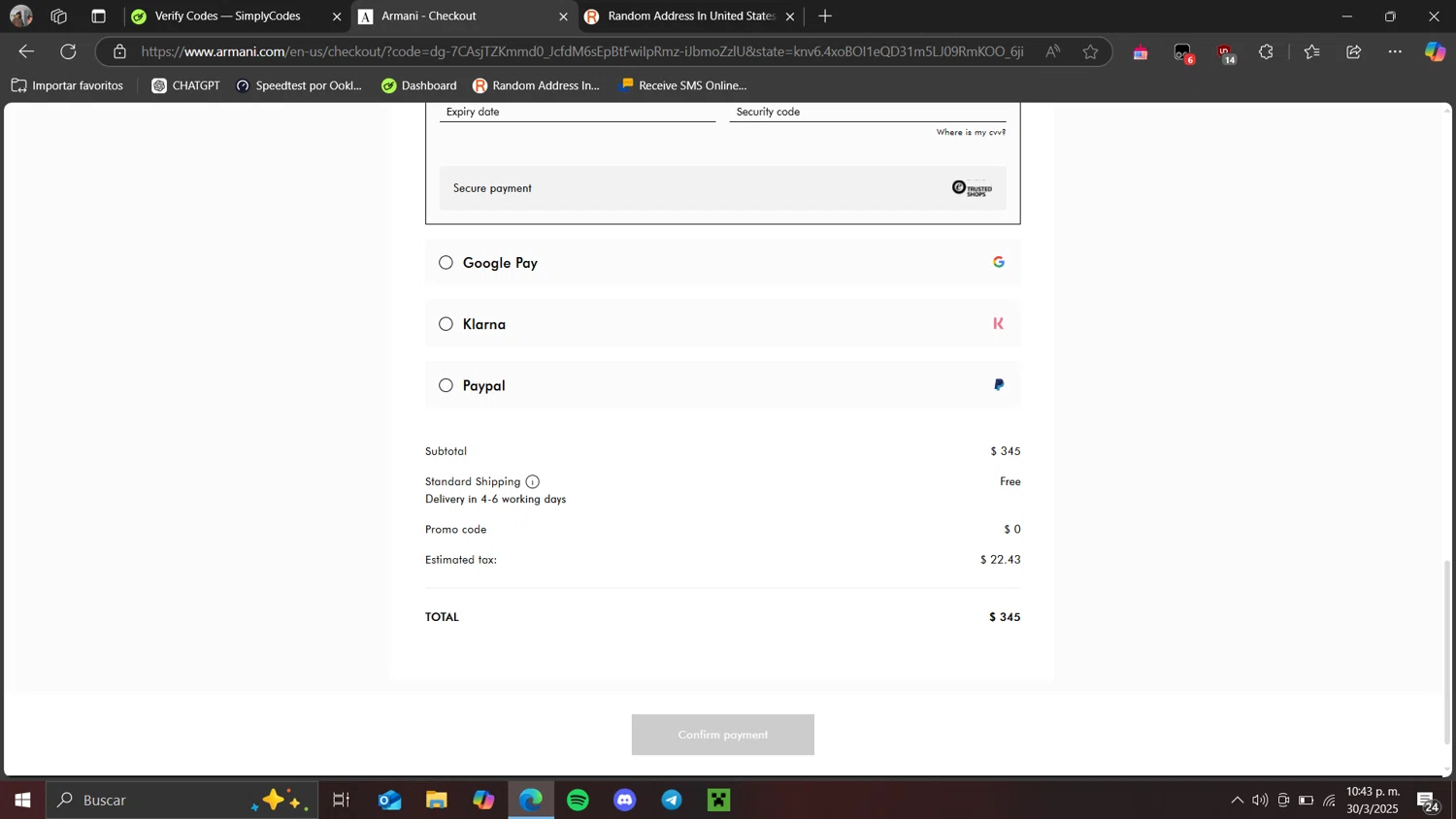
Task: Close the Verify Codes tab
Action: 337,16
